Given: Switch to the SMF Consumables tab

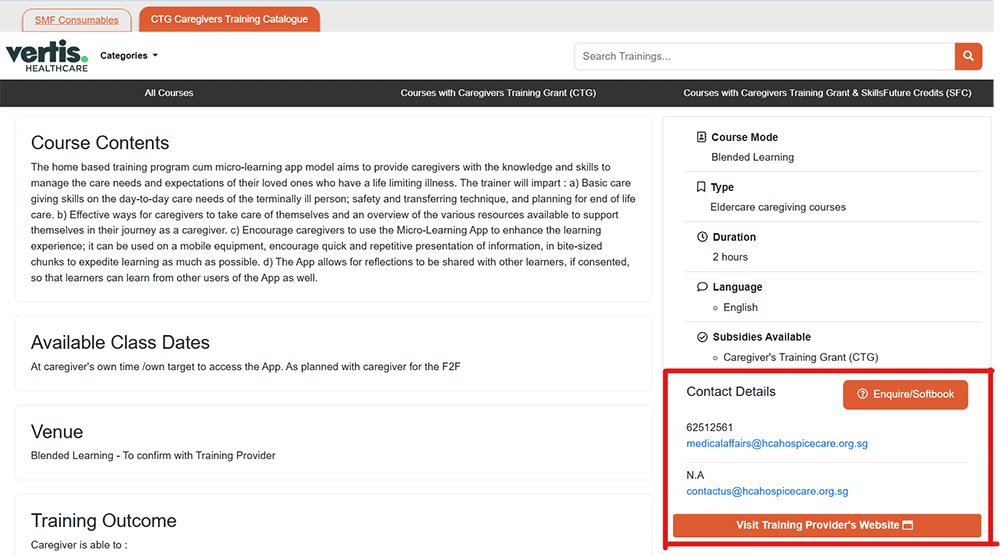Looking at the screenshot, I should pos(76,19).
